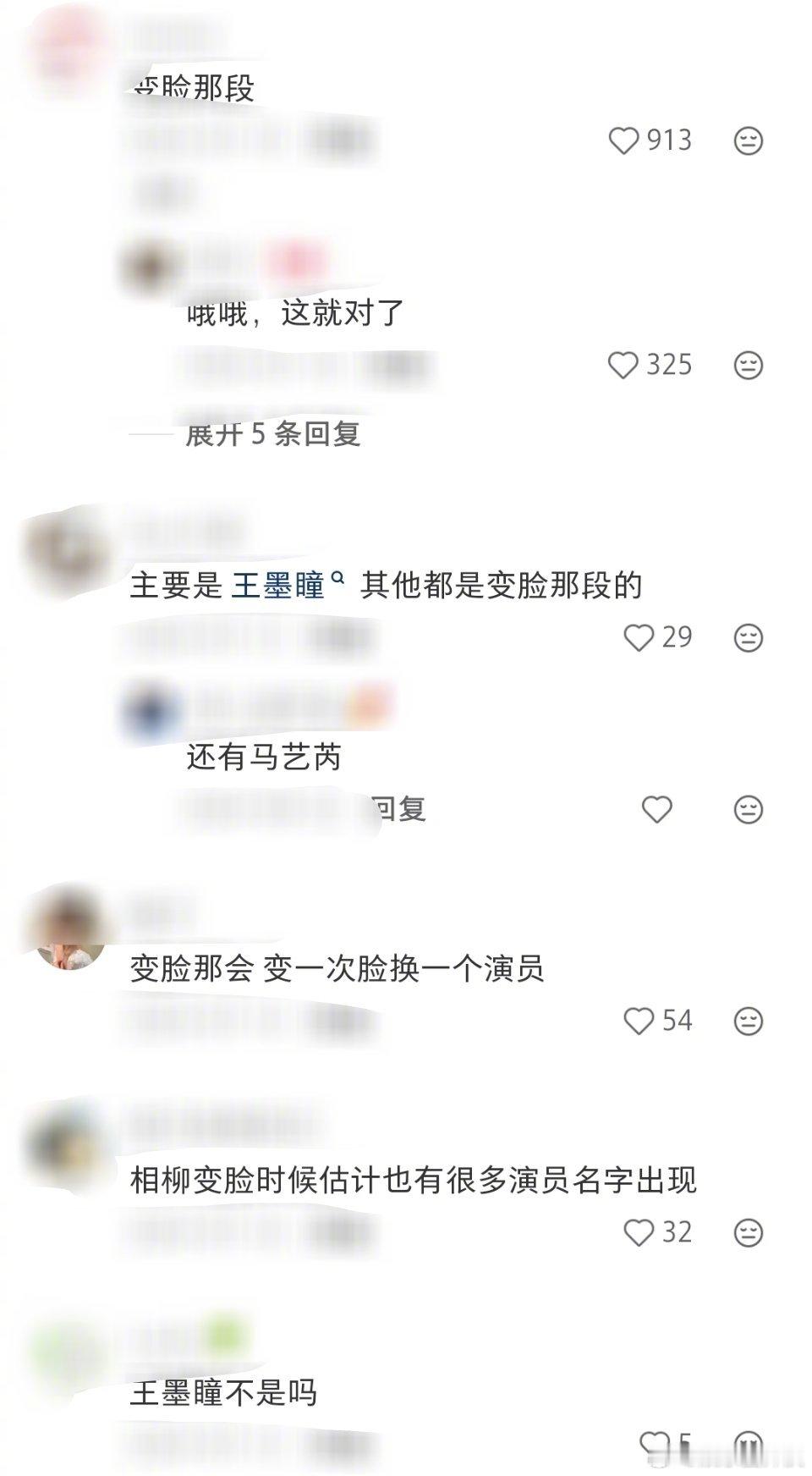Image resolution: width=812 pixels, height=1476 pixels.
Task: Dislike the 还有马艺芮 reply
Action: [748, 810]
